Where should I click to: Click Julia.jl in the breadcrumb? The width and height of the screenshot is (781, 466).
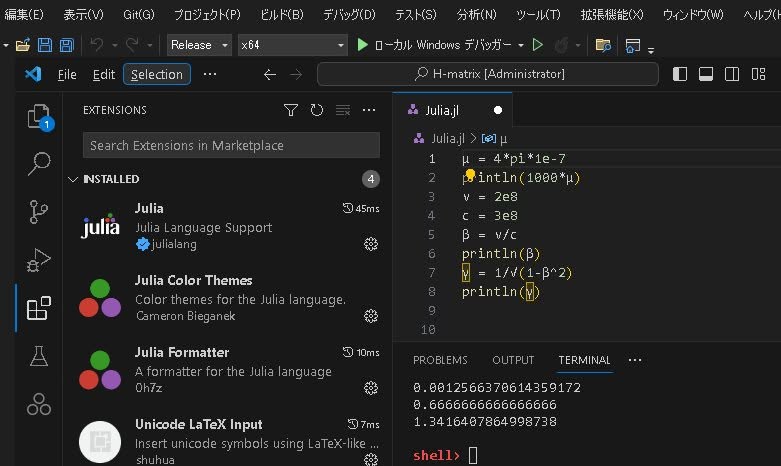coord(447,138)
